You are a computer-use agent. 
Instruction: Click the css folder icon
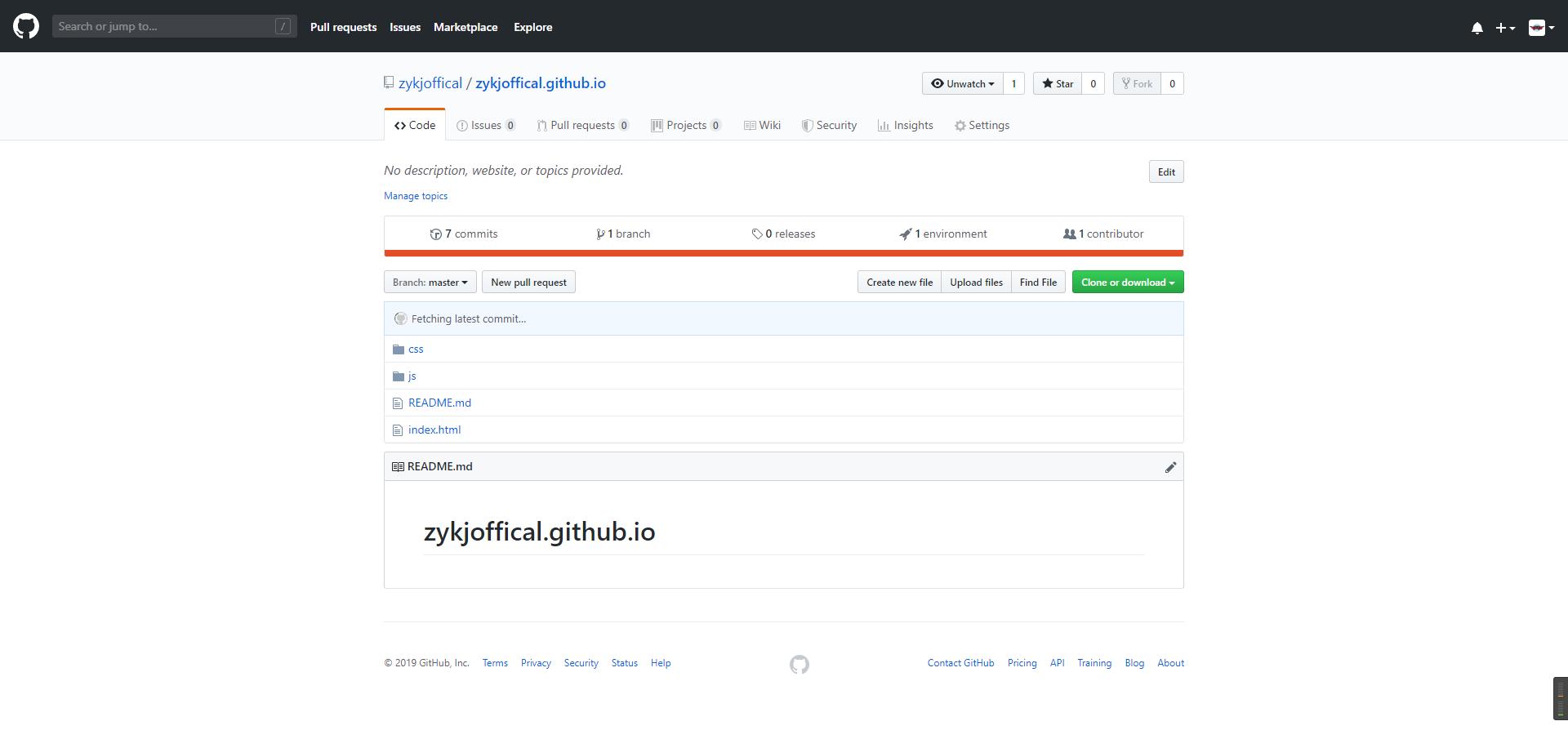pyautogui.click(x=399, y=349)
